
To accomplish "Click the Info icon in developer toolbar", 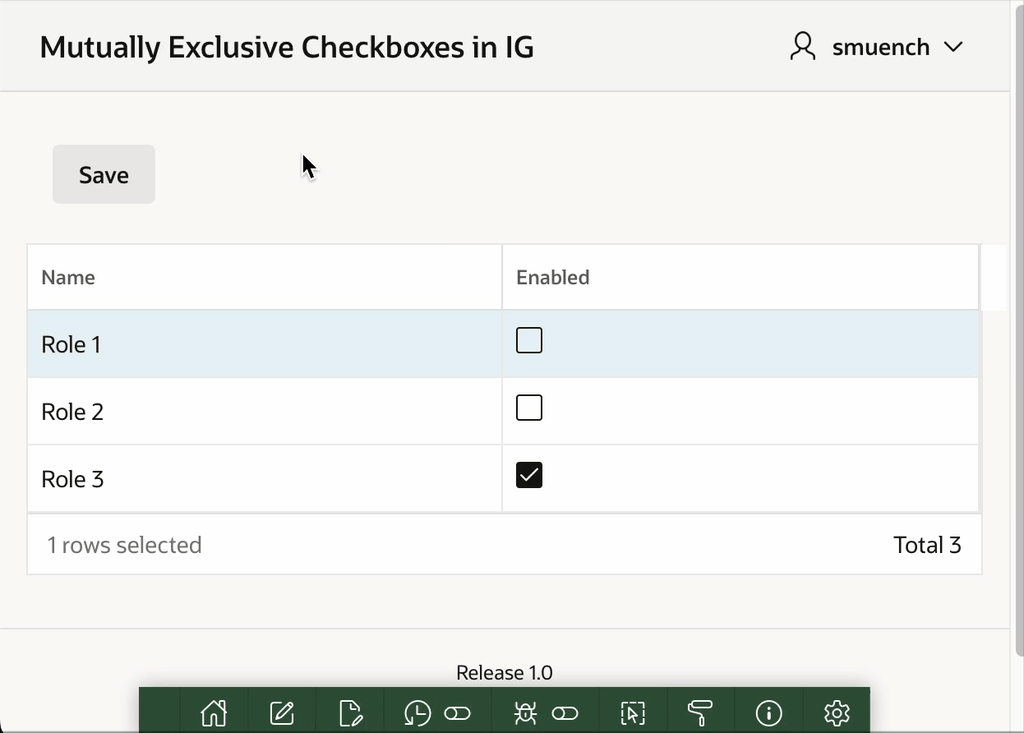I will pos(768,712).
